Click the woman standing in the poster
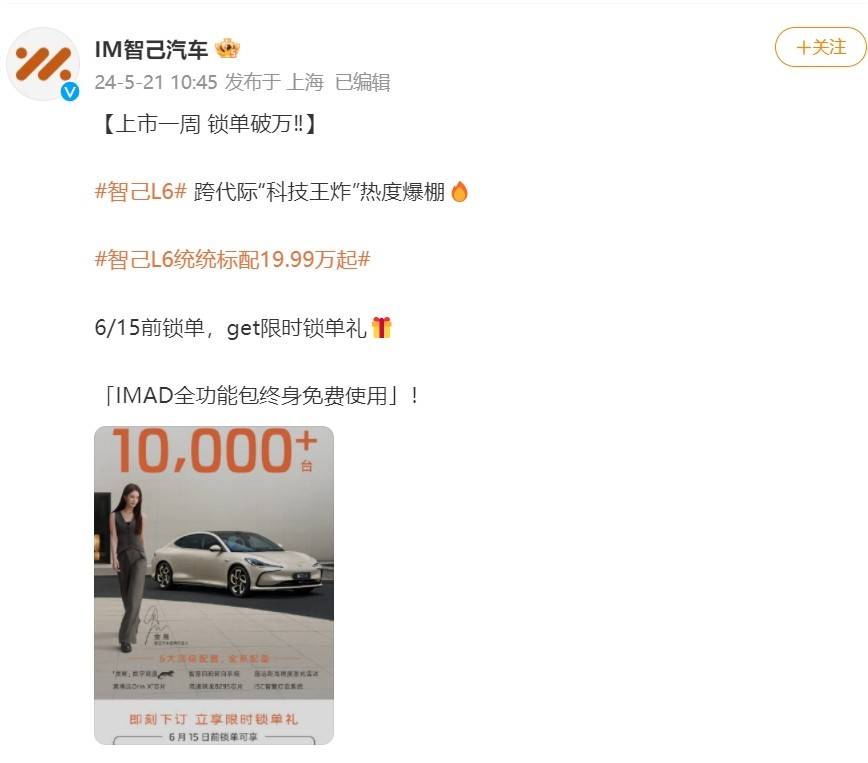868x763 pixels. (x=129, y=566)
